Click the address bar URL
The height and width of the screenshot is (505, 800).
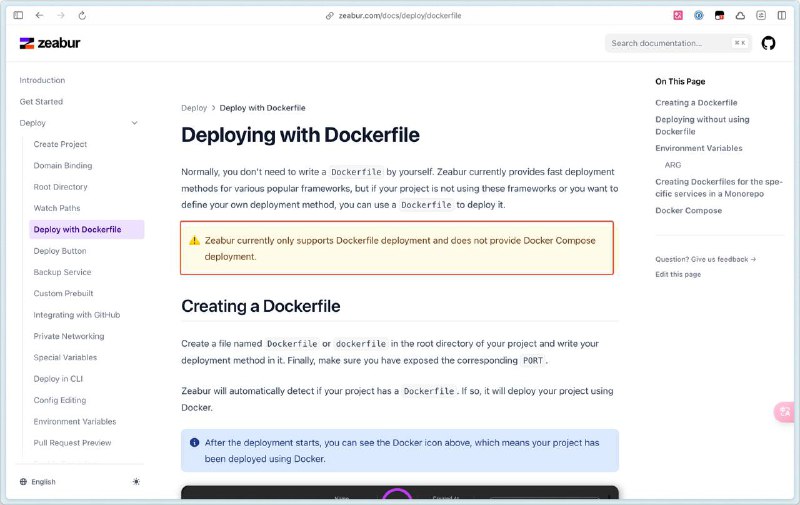coord(399,16)
